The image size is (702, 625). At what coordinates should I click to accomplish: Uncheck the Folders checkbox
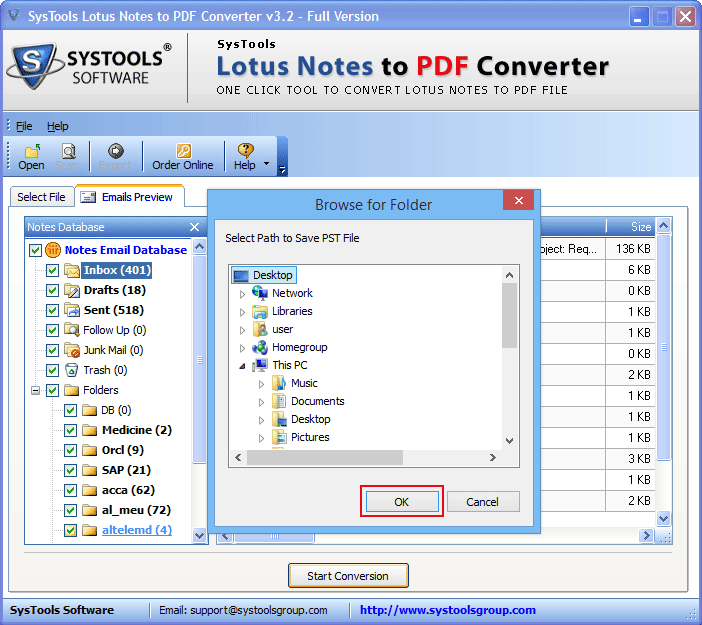pyautogui.click(x=52, y=390)
